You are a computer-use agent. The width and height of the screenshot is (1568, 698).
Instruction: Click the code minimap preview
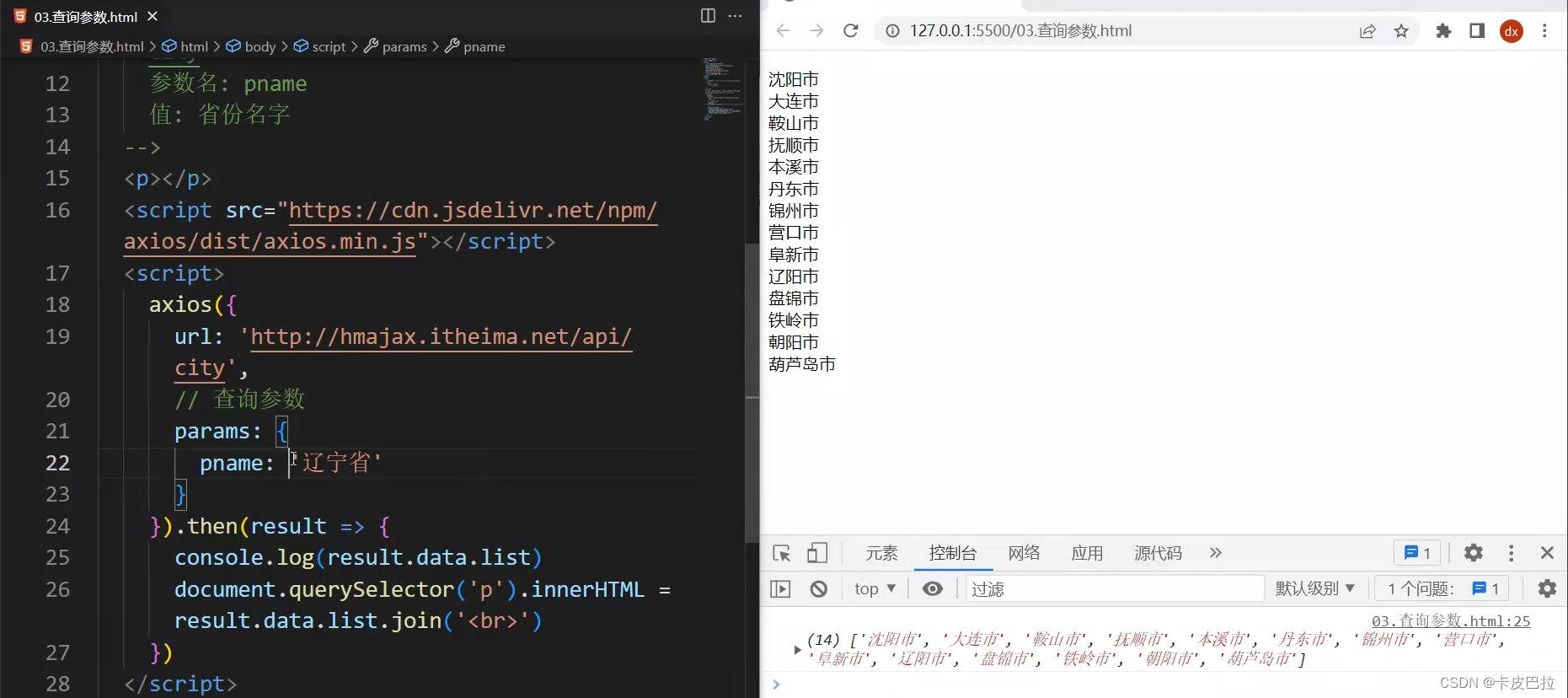pos(723,89)
